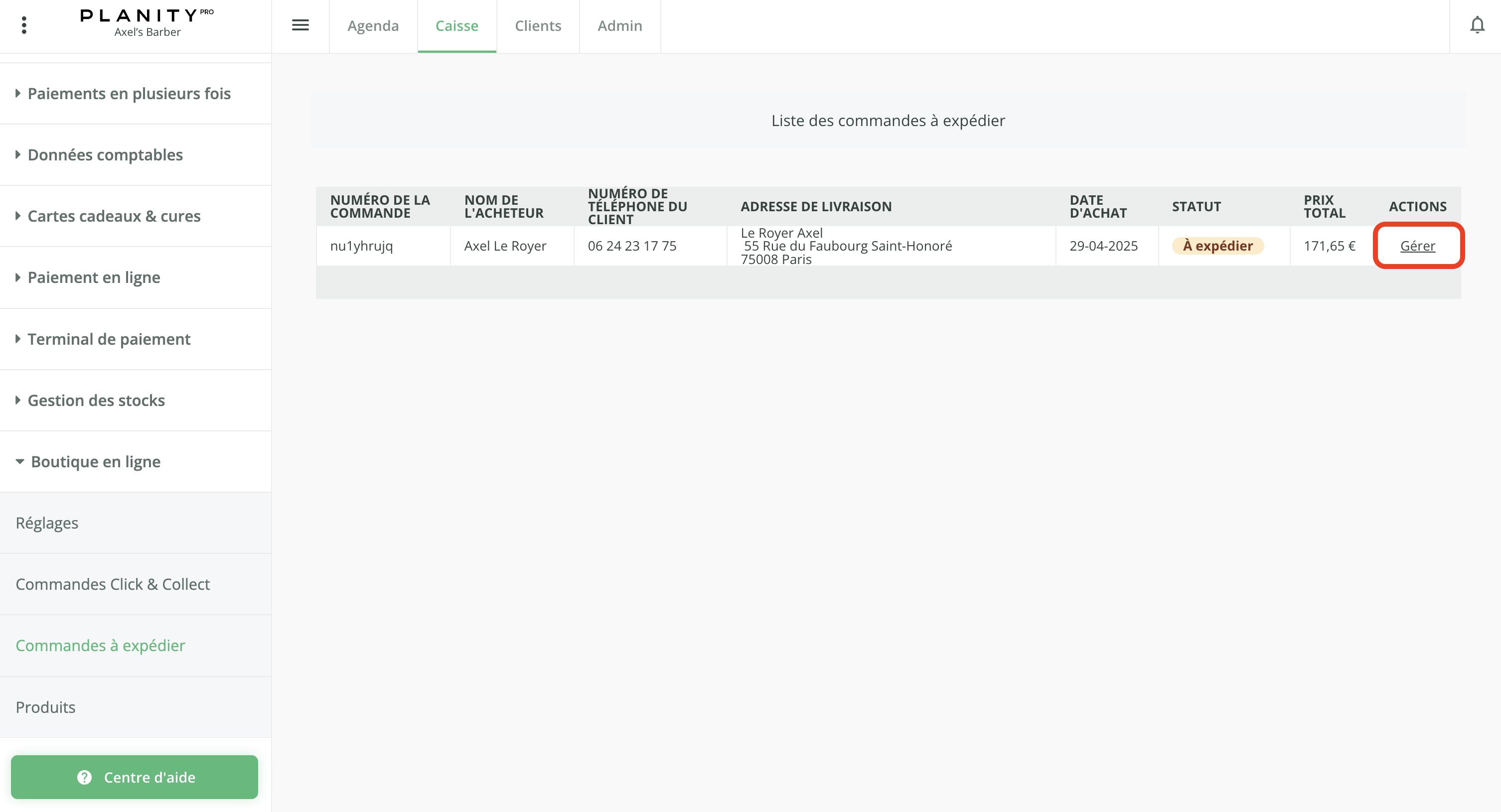Collapse the Boutique en ligne section

(x=96, y=462)
